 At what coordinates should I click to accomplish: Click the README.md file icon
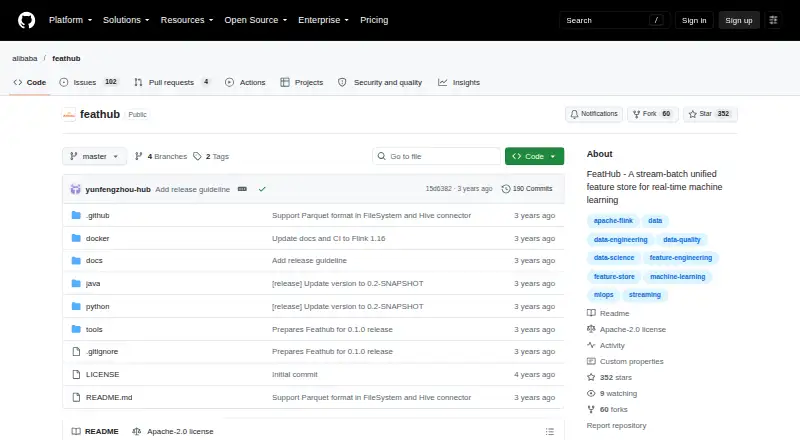tap(76, 397)
